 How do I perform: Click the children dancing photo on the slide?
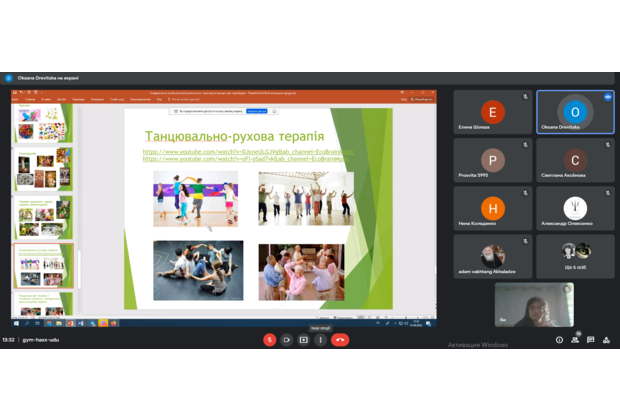tap(195, 198)
